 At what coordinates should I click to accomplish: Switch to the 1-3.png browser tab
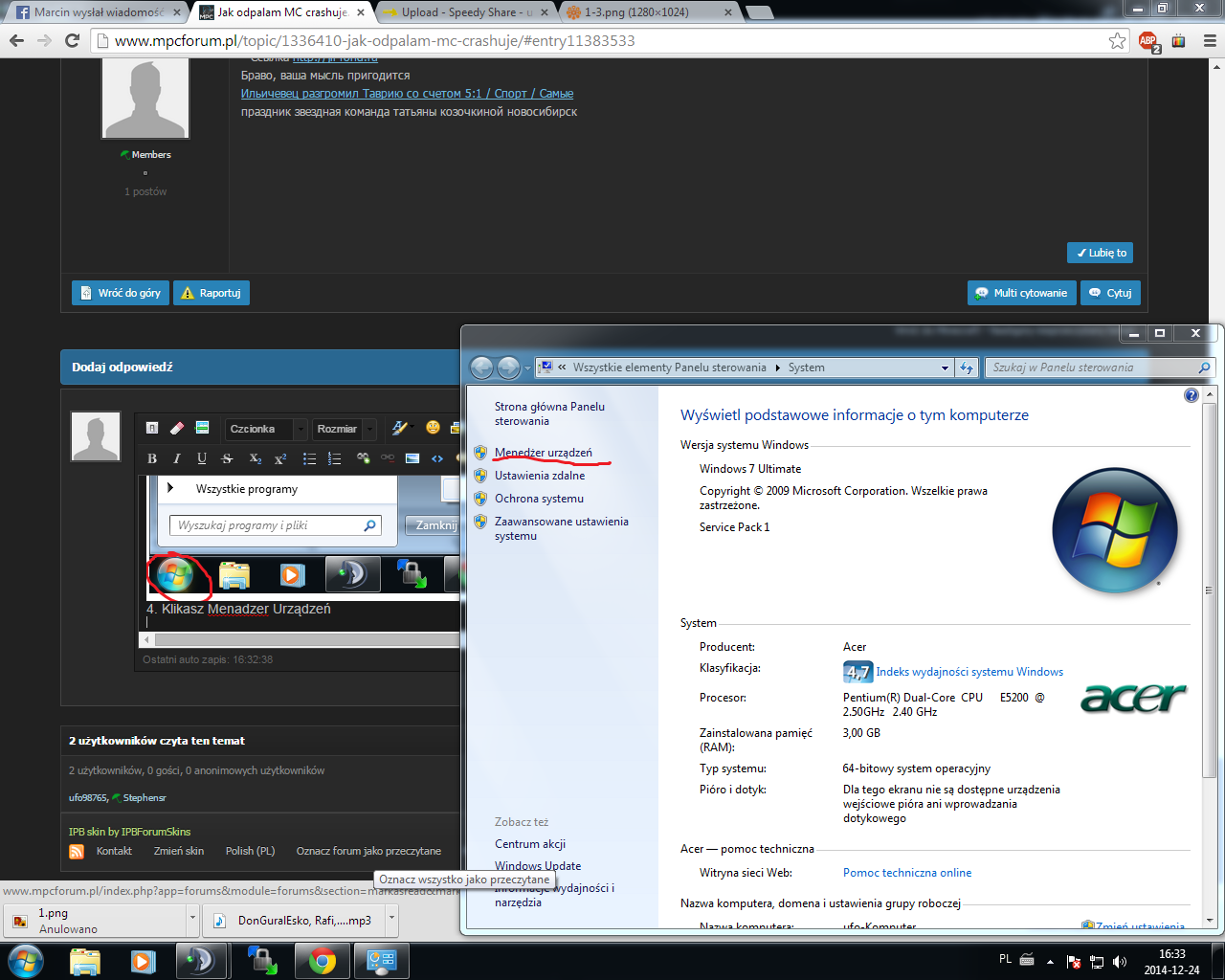[x=651, y=12]
